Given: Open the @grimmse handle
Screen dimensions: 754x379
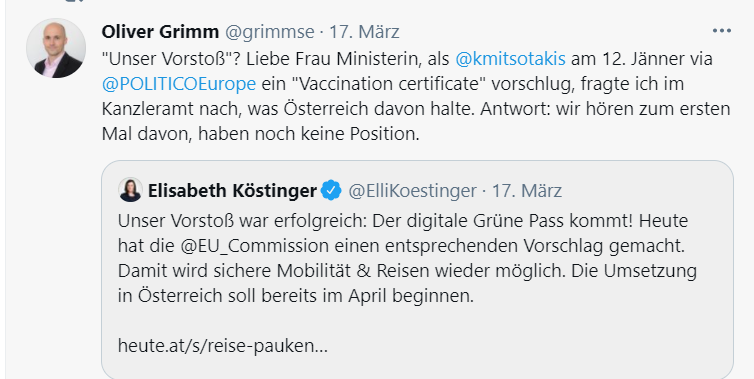Looking at the screenshot, I should click(x=270, y=32).
